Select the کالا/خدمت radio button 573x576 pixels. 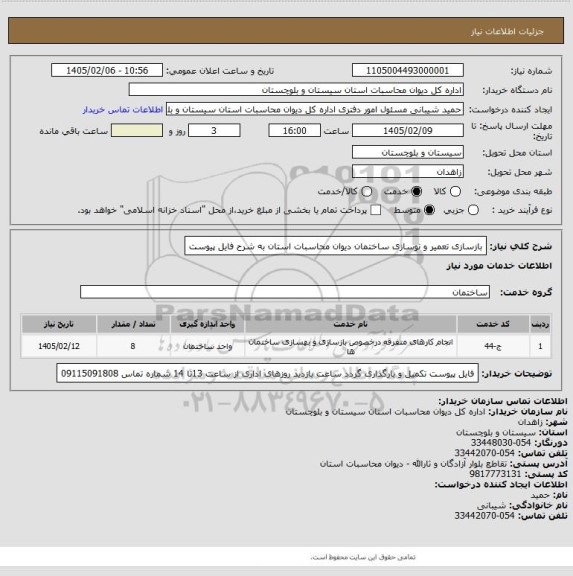(367, 191)
